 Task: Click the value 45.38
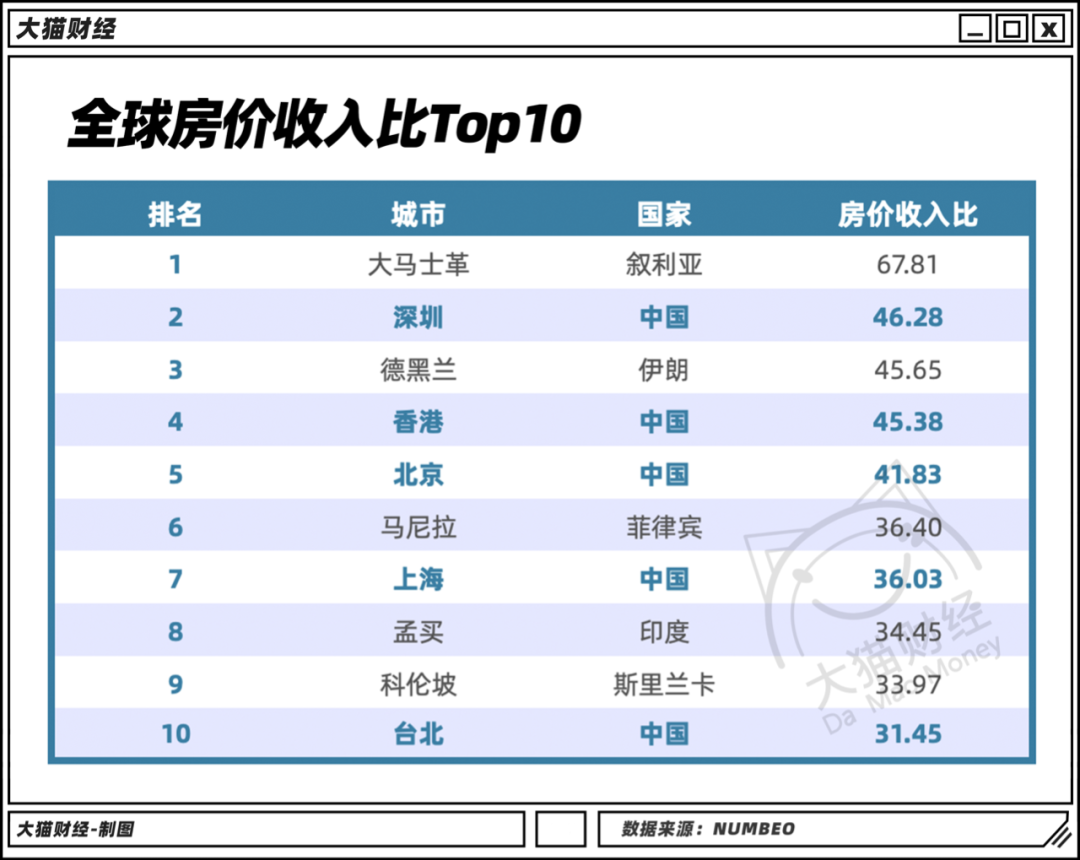click(x=908, y=421)
